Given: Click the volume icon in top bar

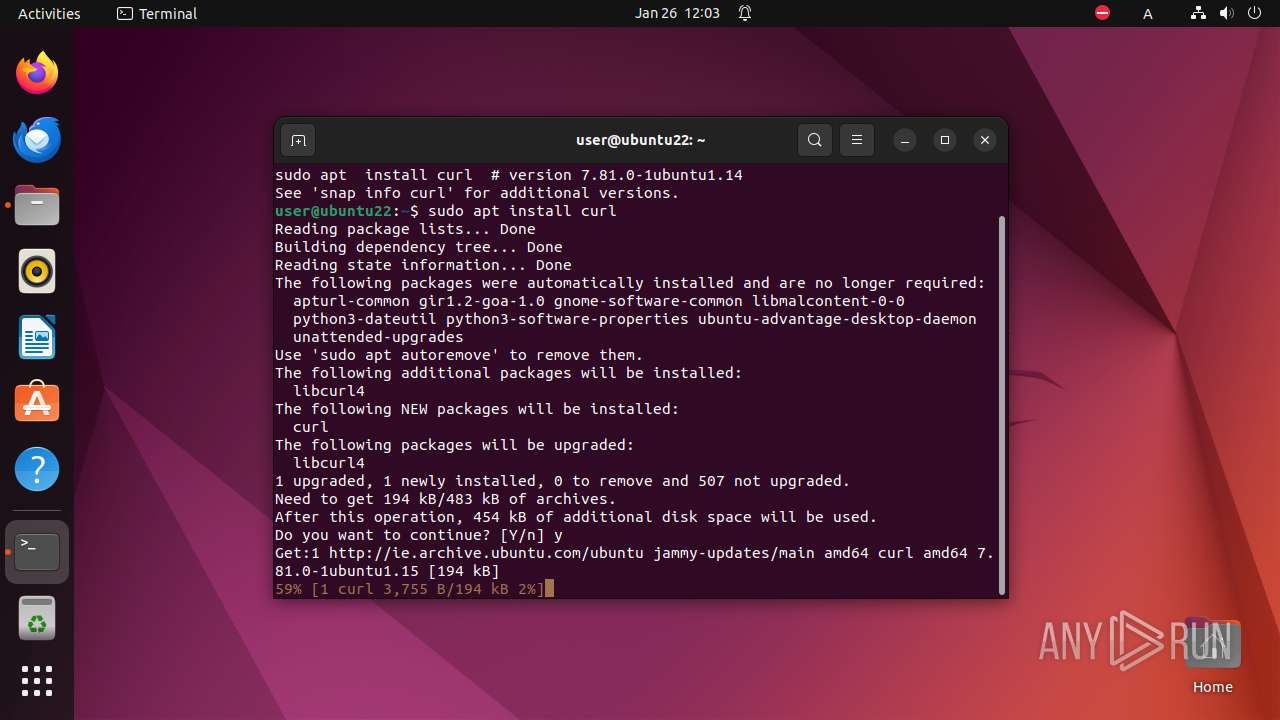Looking at the screenshot, I should click(1226, 13).
